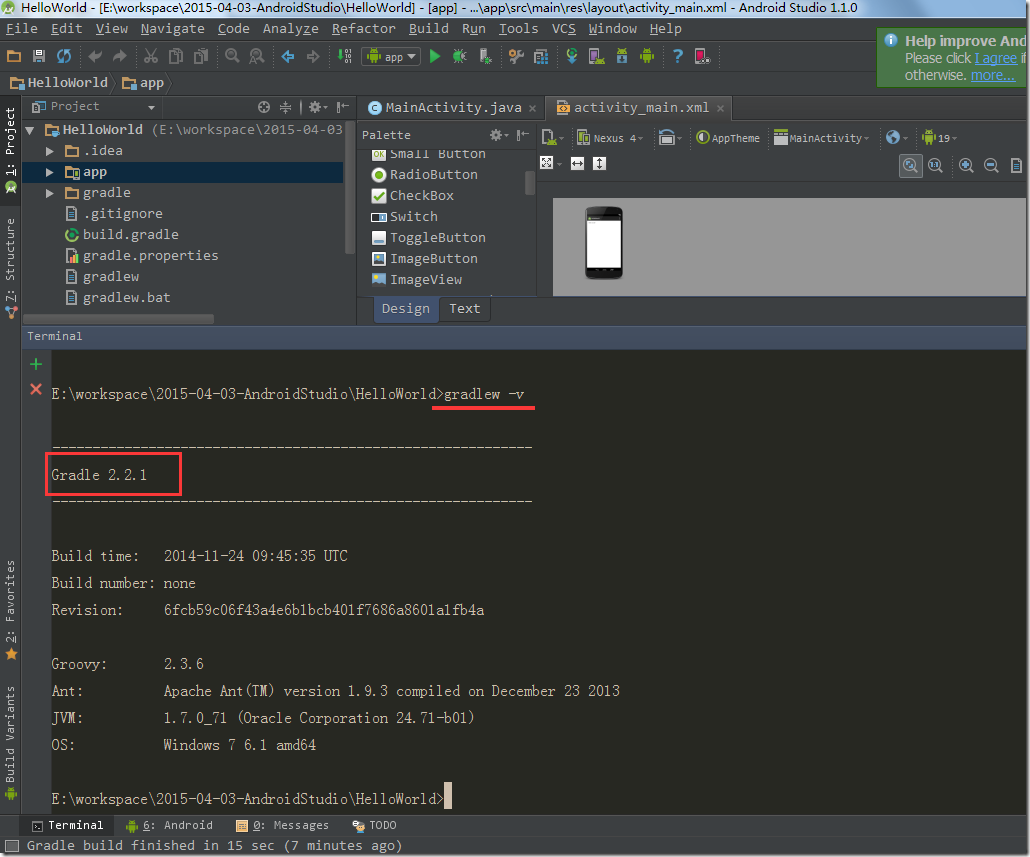The image size is (1030, 857).
Task: Expand the .idea folder node
Action: click(x=49, y=151)
